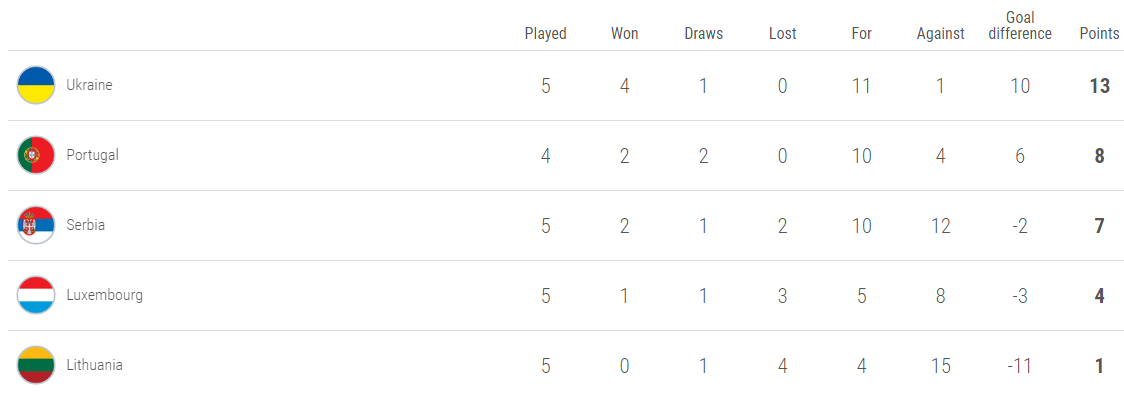Click Lithuania's -11 goal difference cell

pyautogui.click(x=1019, y=366)
